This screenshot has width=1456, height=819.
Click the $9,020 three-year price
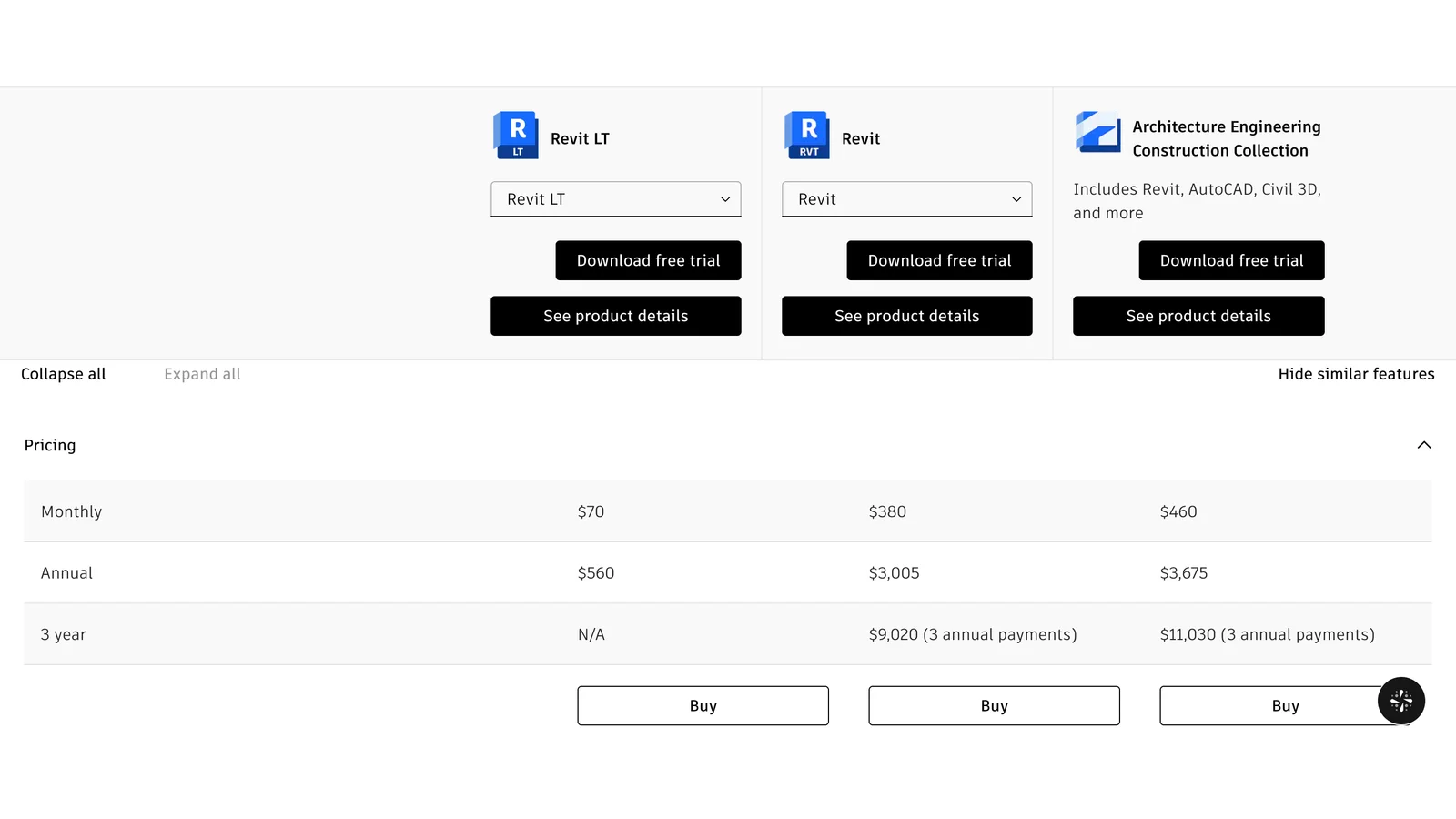click(x=973, y=634)
